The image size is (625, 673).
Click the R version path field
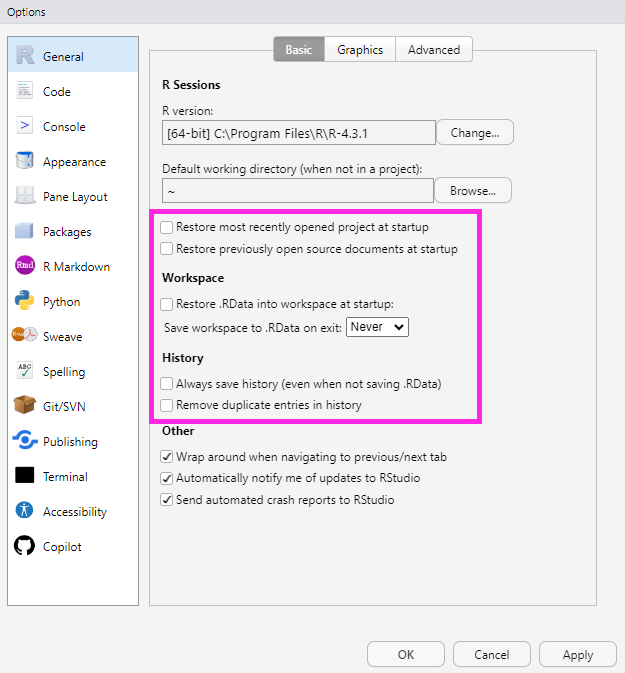(x=299, y=133)
